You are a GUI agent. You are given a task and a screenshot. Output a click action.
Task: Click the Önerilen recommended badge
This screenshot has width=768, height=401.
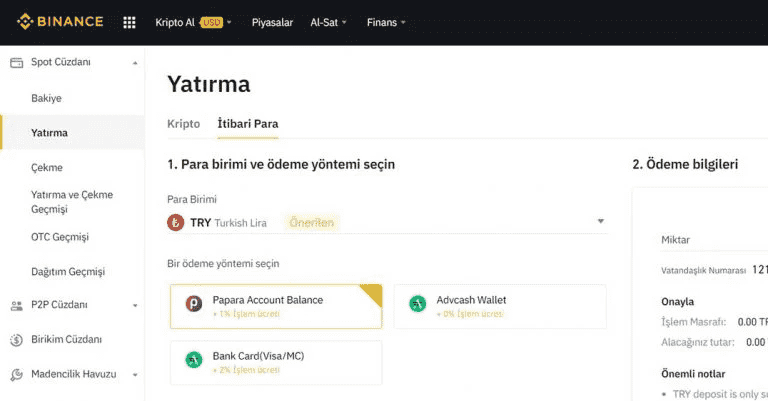pyautogui.click(x=312, y=223)
